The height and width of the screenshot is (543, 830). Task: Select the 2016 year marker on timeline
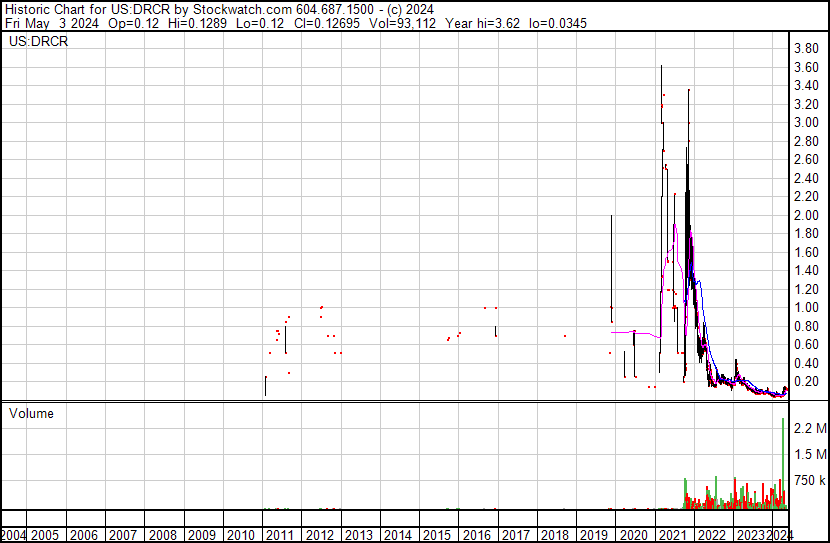[x=475, y=535]
